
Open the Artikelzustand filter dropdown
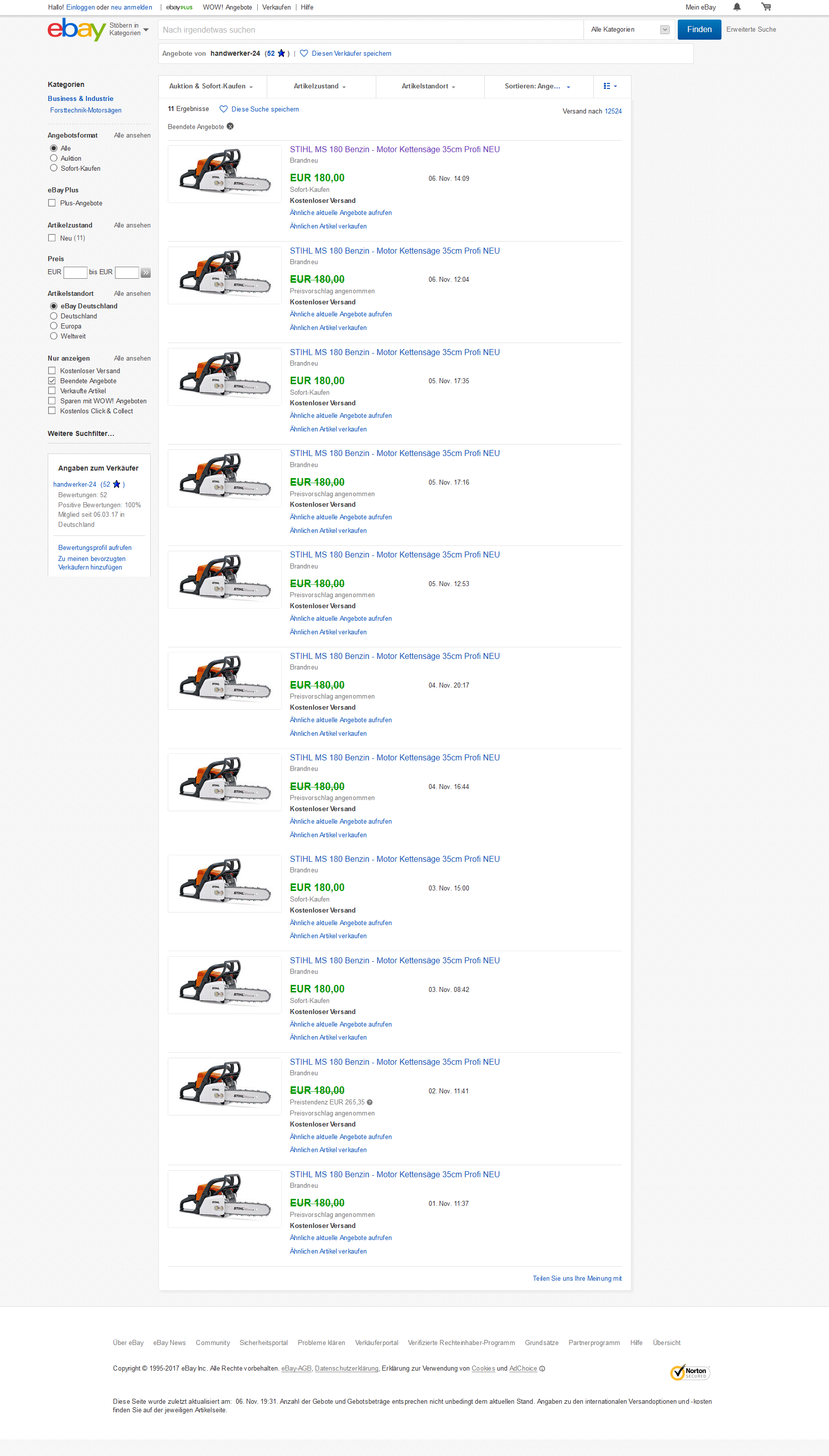click(320, 86)
